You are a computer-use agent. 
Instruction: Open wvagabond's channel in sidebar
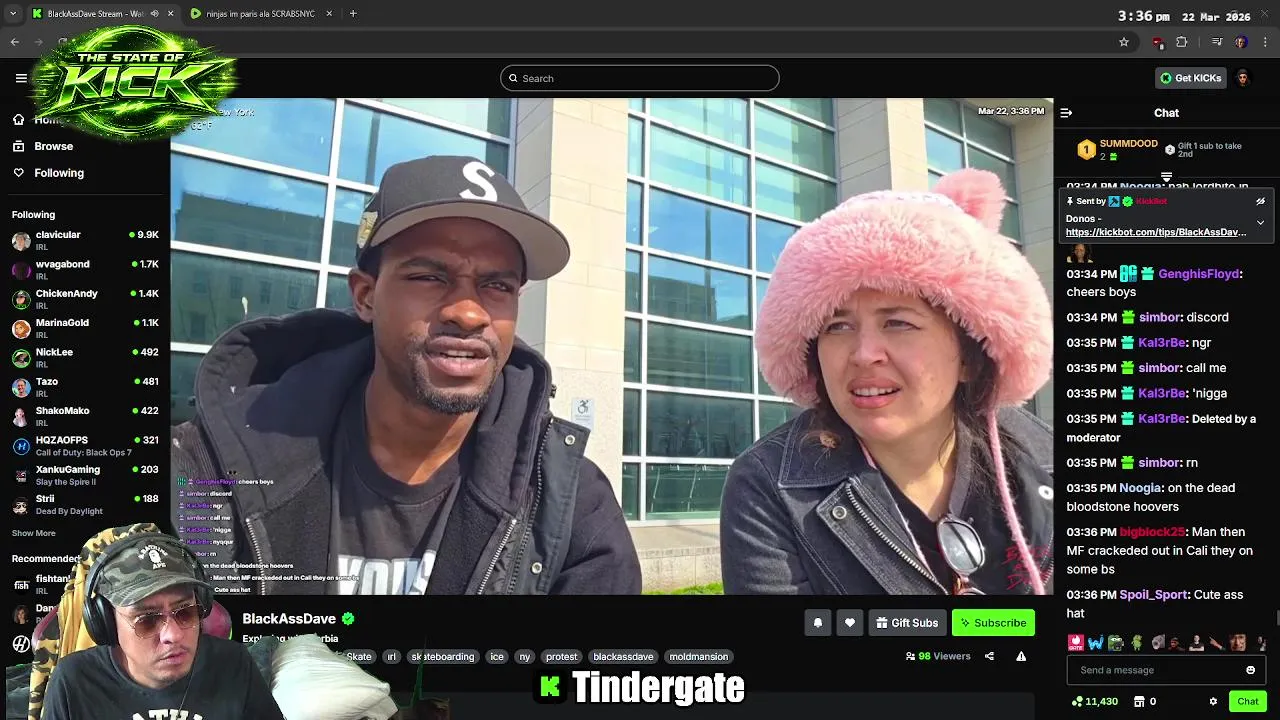[85, 270]
